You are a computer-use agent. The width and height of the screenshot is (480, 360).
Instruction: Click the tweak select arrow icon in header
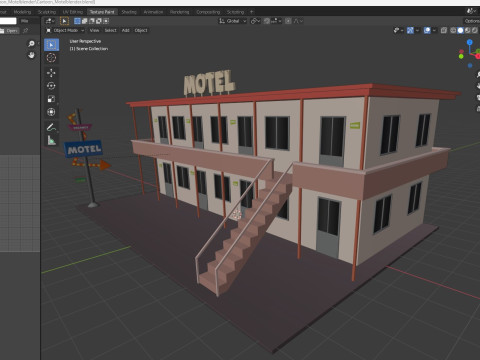64,21
